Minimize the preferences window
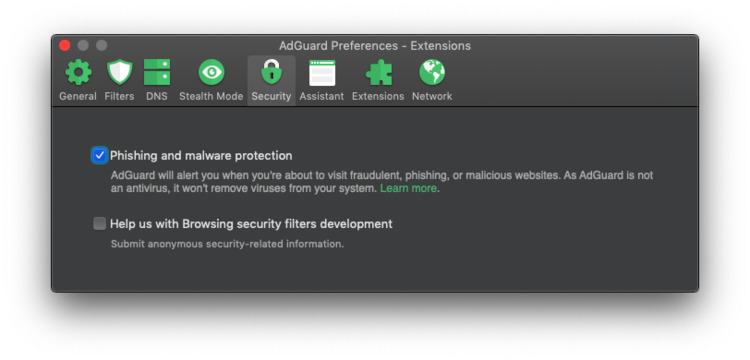 [83, 45]
